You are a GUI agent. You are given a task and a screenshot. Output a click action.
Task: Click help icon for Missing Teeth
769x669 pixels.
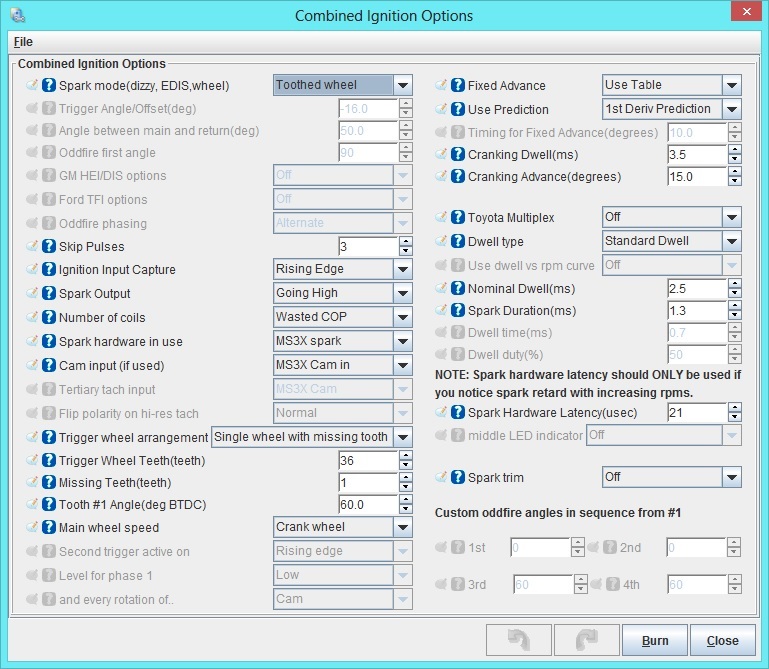[x=49, y=483]
